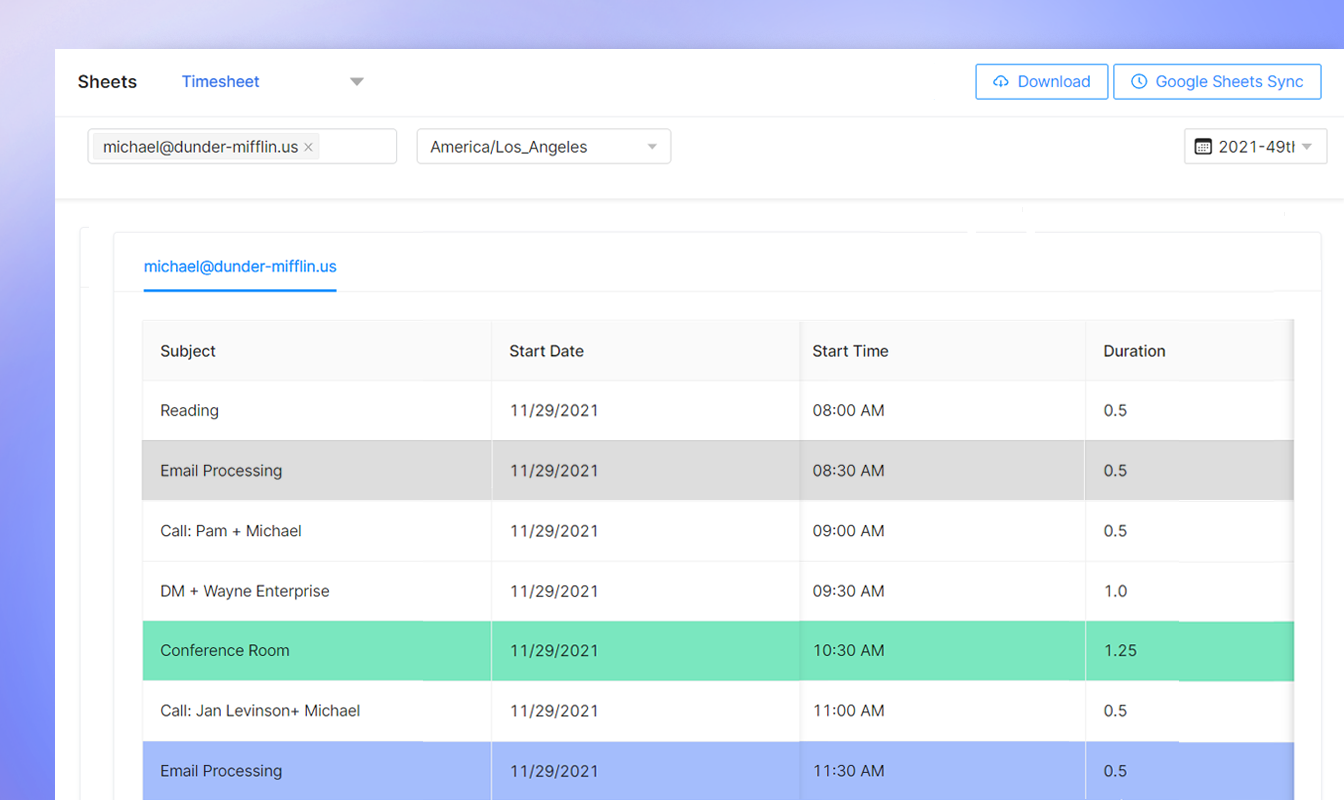Click the clock icon in Google Sheets Sync
Viewport: 1344px width, 800px height.
click(x=1139, y=82)
